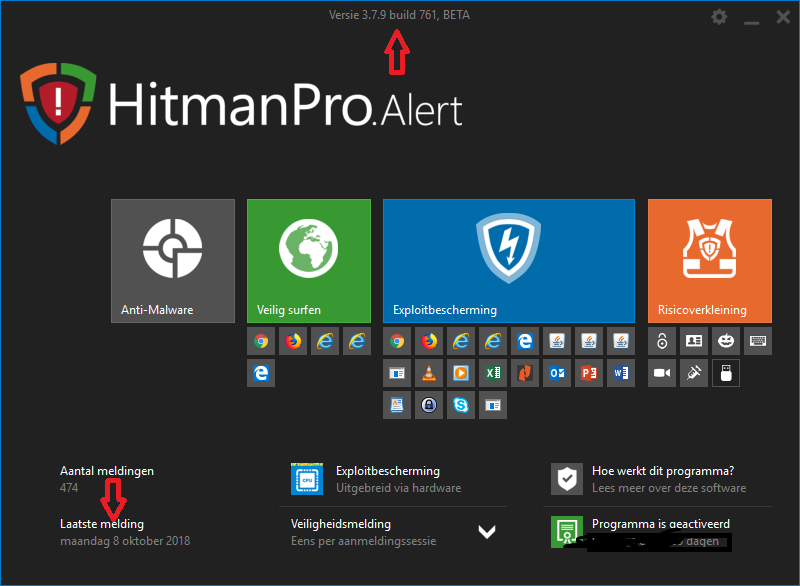Click the pumpkin mask risk icon
Viewport: 800px width, 586px height.
coord(726,341)
